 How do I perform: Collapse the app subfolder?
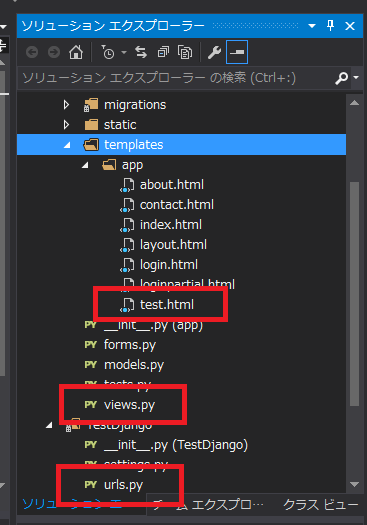(85, 165)
